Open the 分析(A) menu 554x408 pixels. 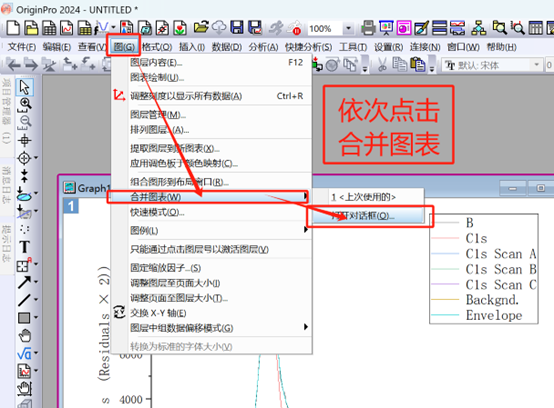pyautogui.click(x=263, y=47)
